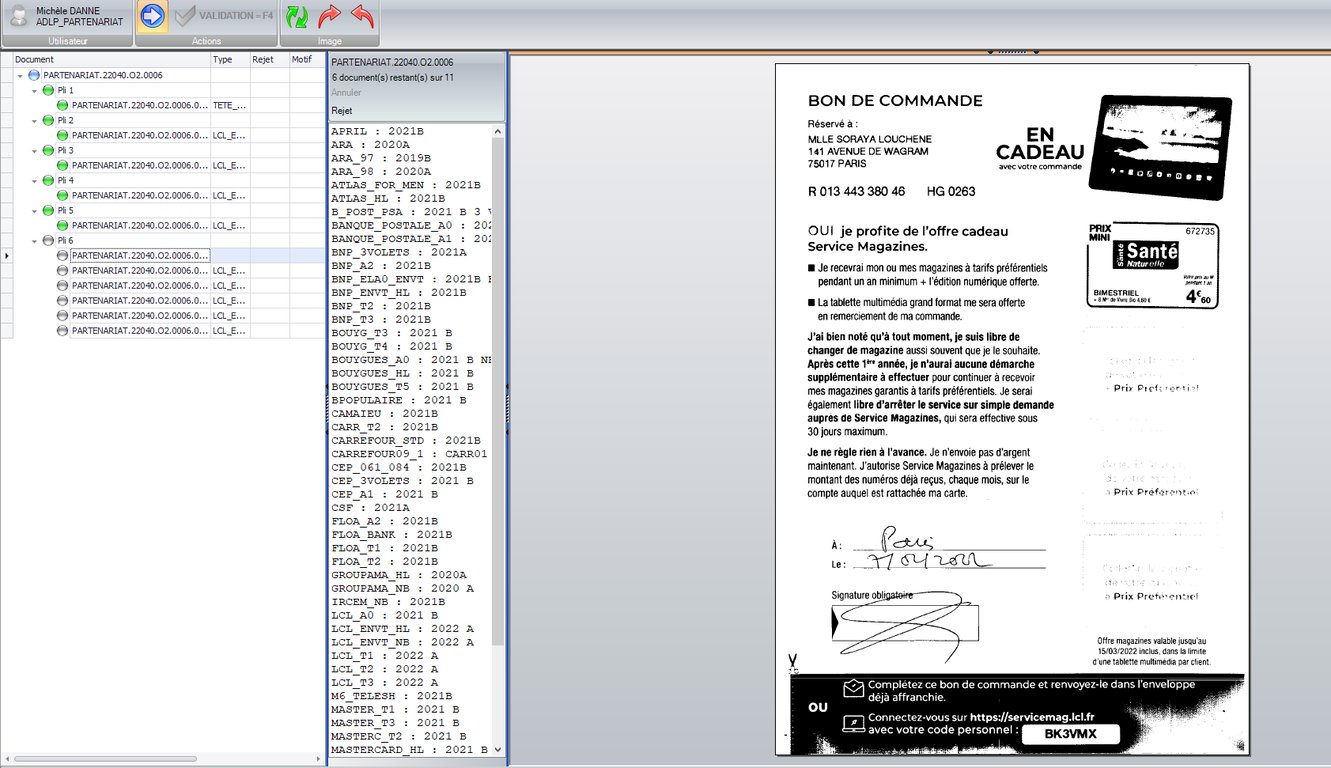The height and width of the screenshot is (768, 1331).
Task: Click the VALIDATION = F4 checkmark icon
Action: pos(184,15)
